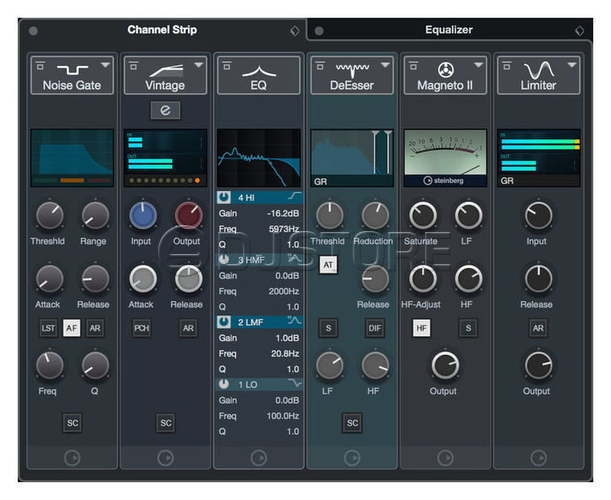
Task: Click the Noise Gate SC side-chain button
Action: pos(72,423)
